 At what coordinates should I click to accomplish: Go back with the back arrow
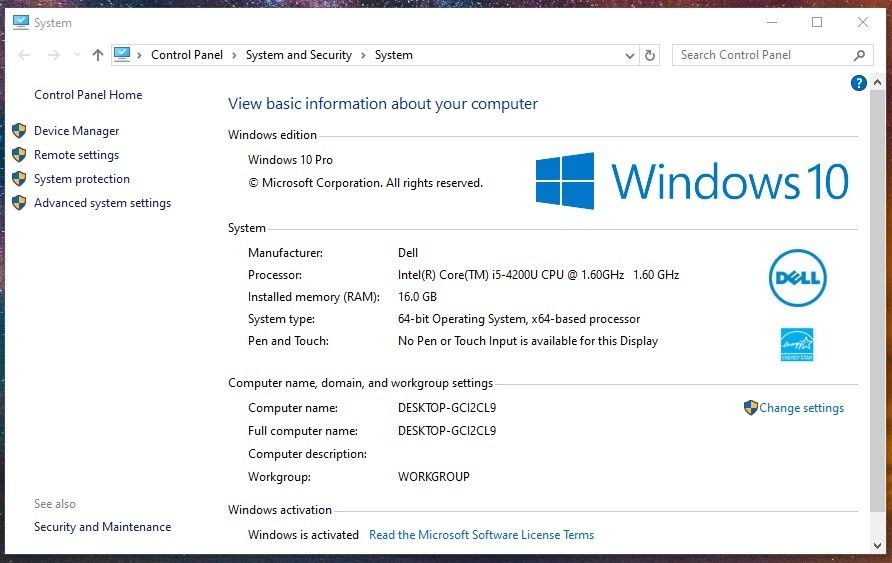tap(24, 55)
